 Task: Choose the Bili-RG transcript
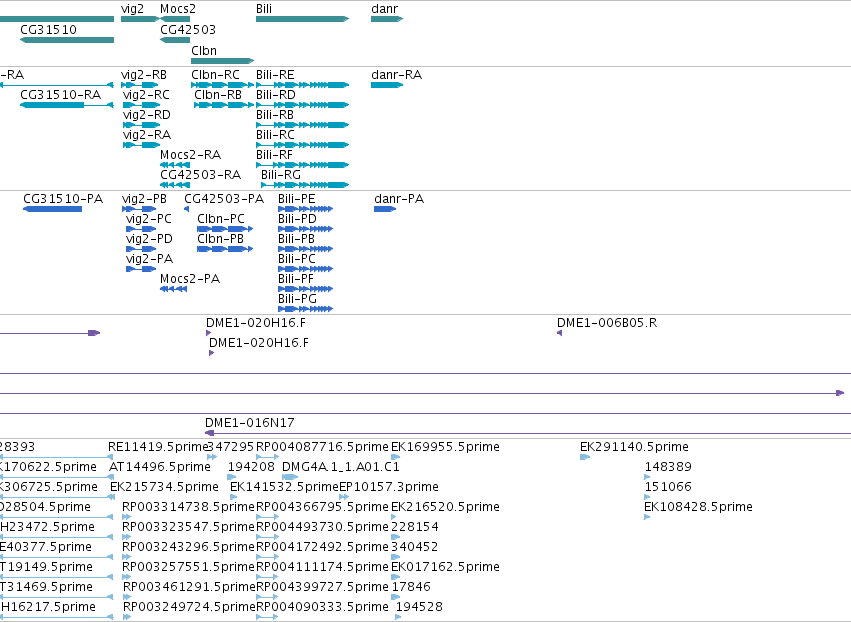click(x=305, y=185)
